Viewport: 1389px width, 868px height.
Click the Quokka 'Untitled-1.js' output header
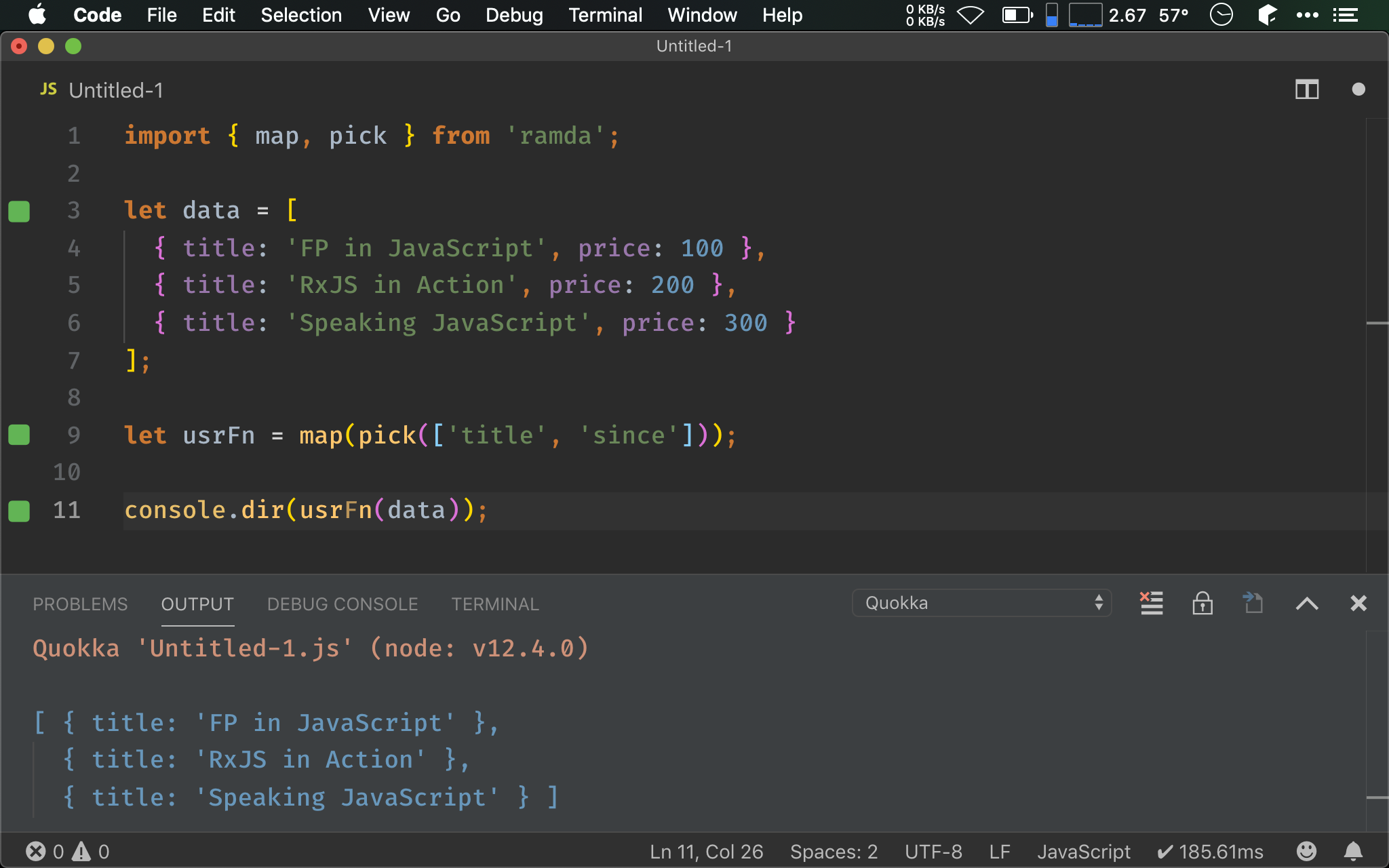click(311, 648)
